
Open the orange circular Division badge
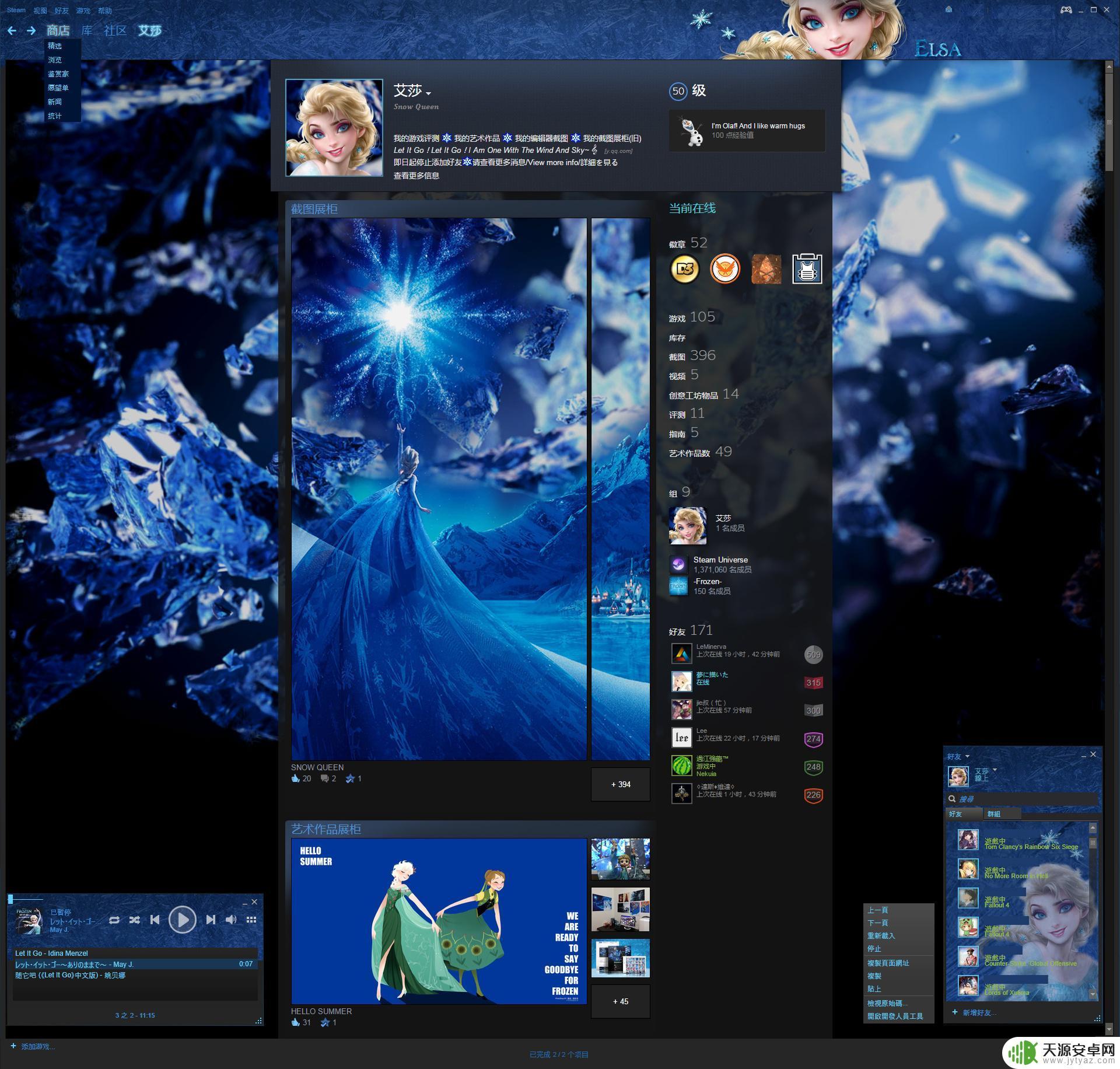(x=725, y=269)
